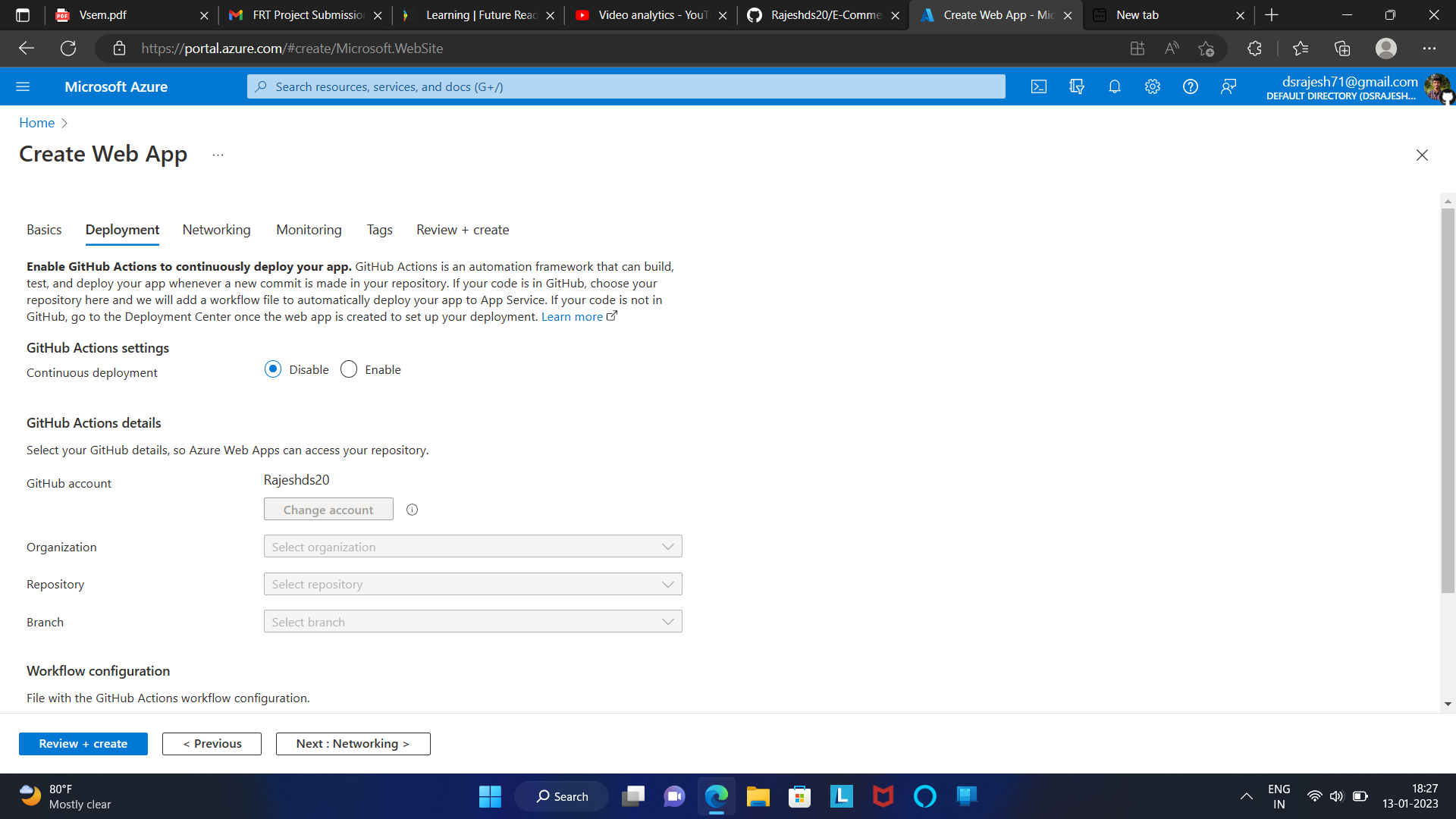Open browser Collections panel
Image resolution: width=1456 pixels, height=819 pixels.
pyautogui.click(x=1341, y=48)
